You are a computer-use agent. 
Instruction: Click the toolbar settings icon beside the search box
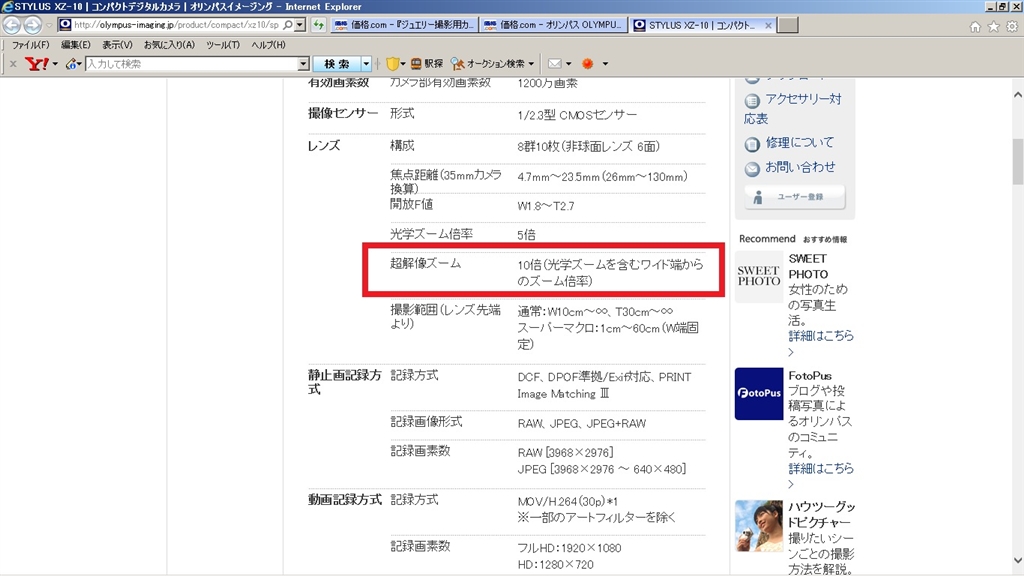click(x=72, y=63)
